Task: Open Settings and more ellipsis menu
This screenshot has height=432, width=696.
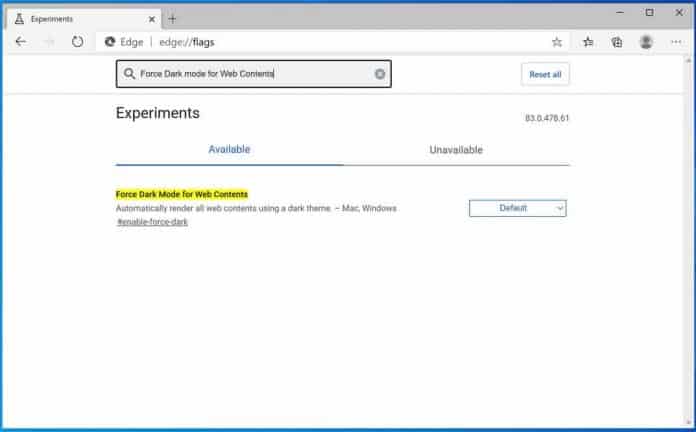Action: [676, 42]
